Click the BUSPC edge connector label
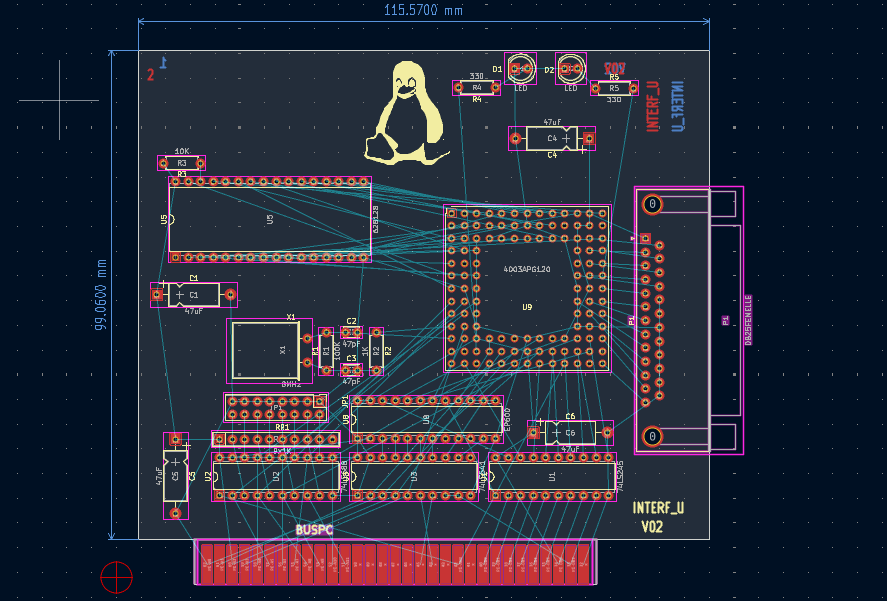 pyautogui.click(x=314, y=530)
